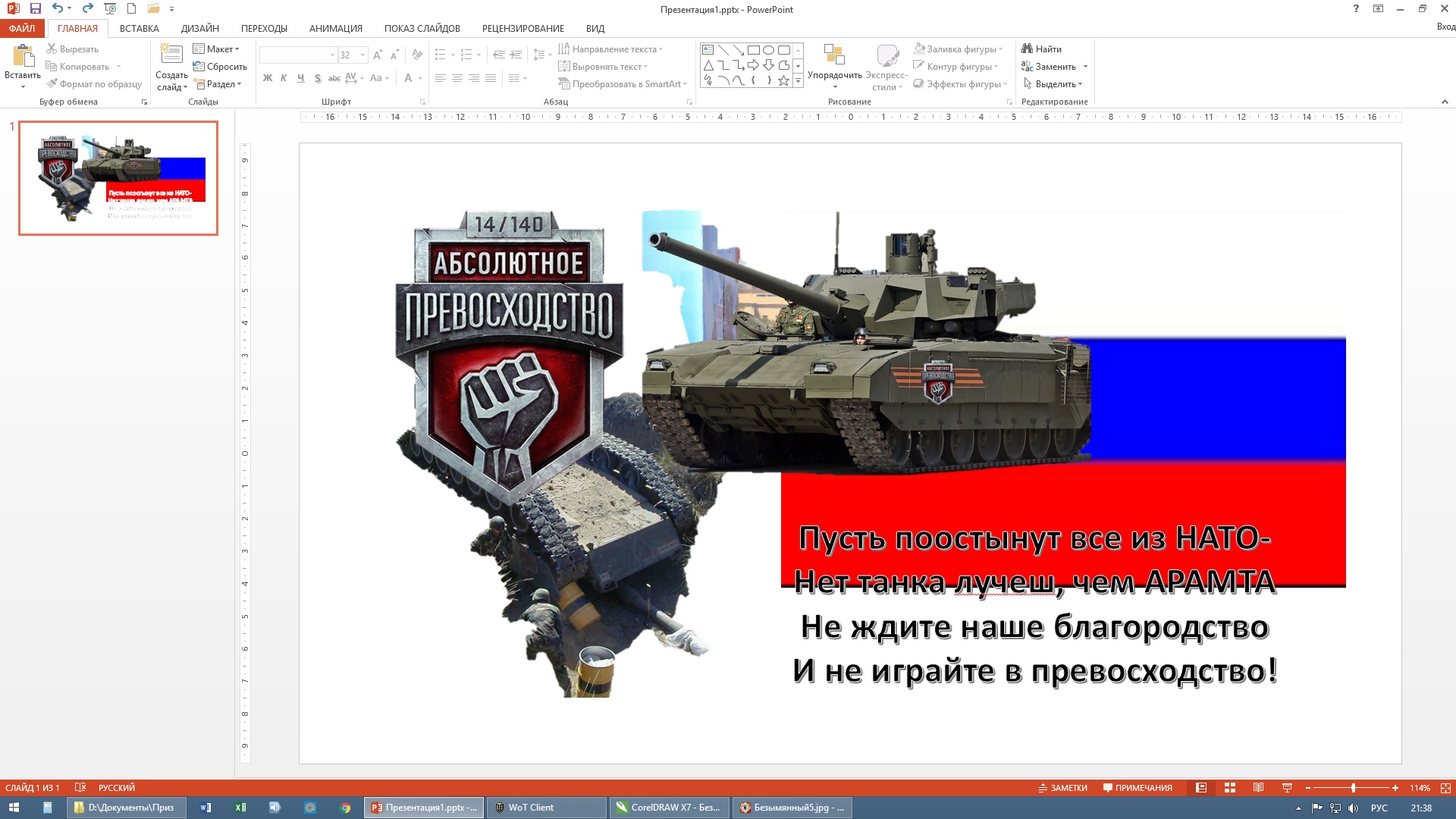1456x819 pixels.
Task: Clear all text formatting with eraser icon
Action: point(417,55)
